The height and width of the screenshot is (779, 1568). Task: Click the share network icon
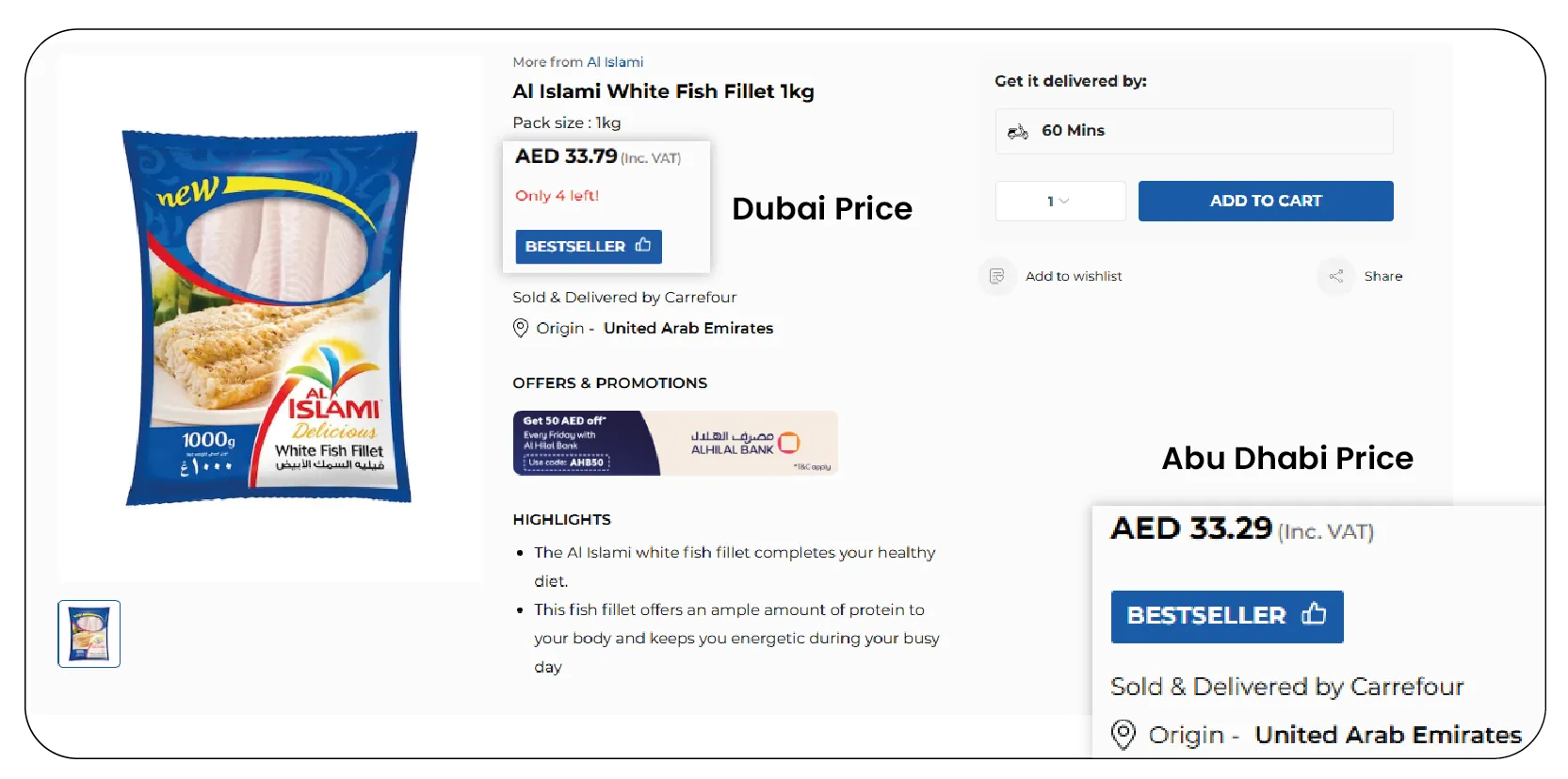tap(1335, 276)
